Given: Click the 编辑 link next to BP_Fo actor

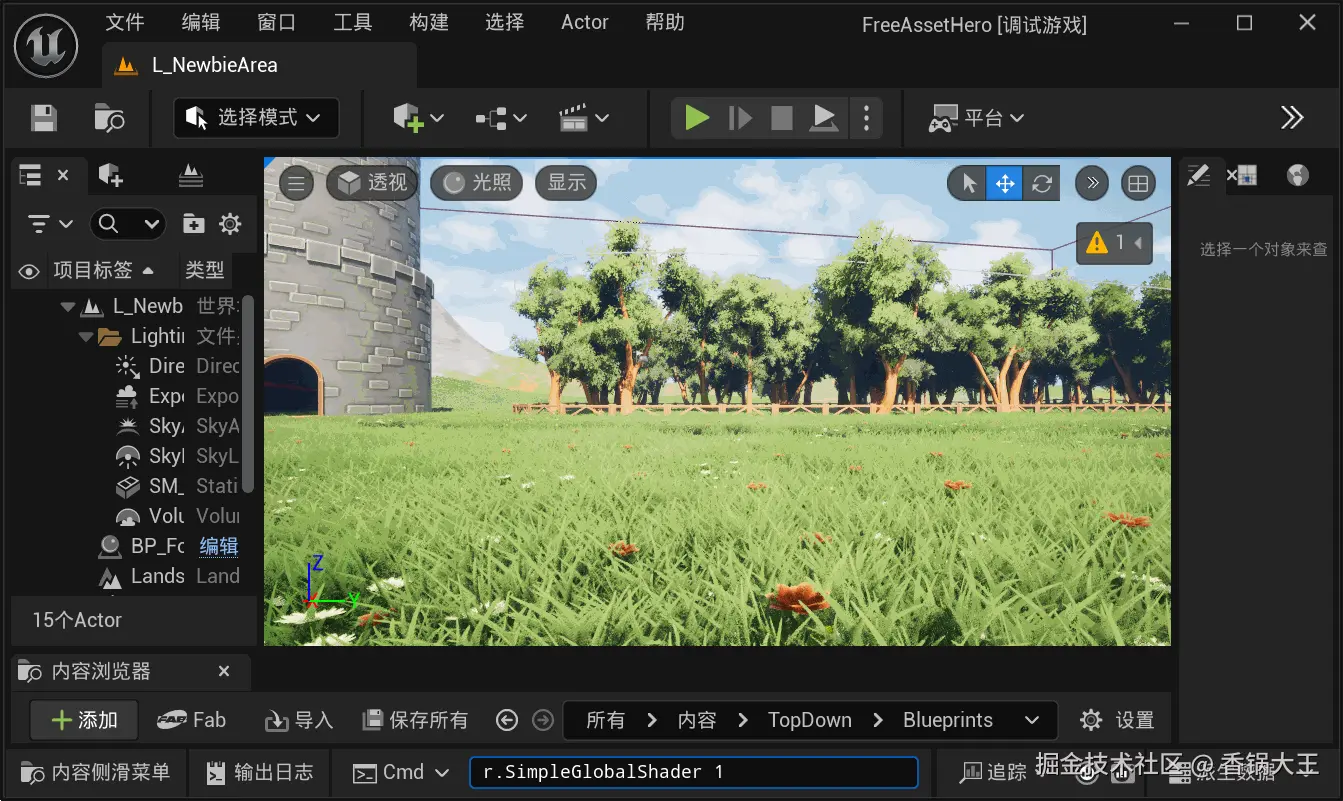Looking at the screenshot, I should [218, 546].
